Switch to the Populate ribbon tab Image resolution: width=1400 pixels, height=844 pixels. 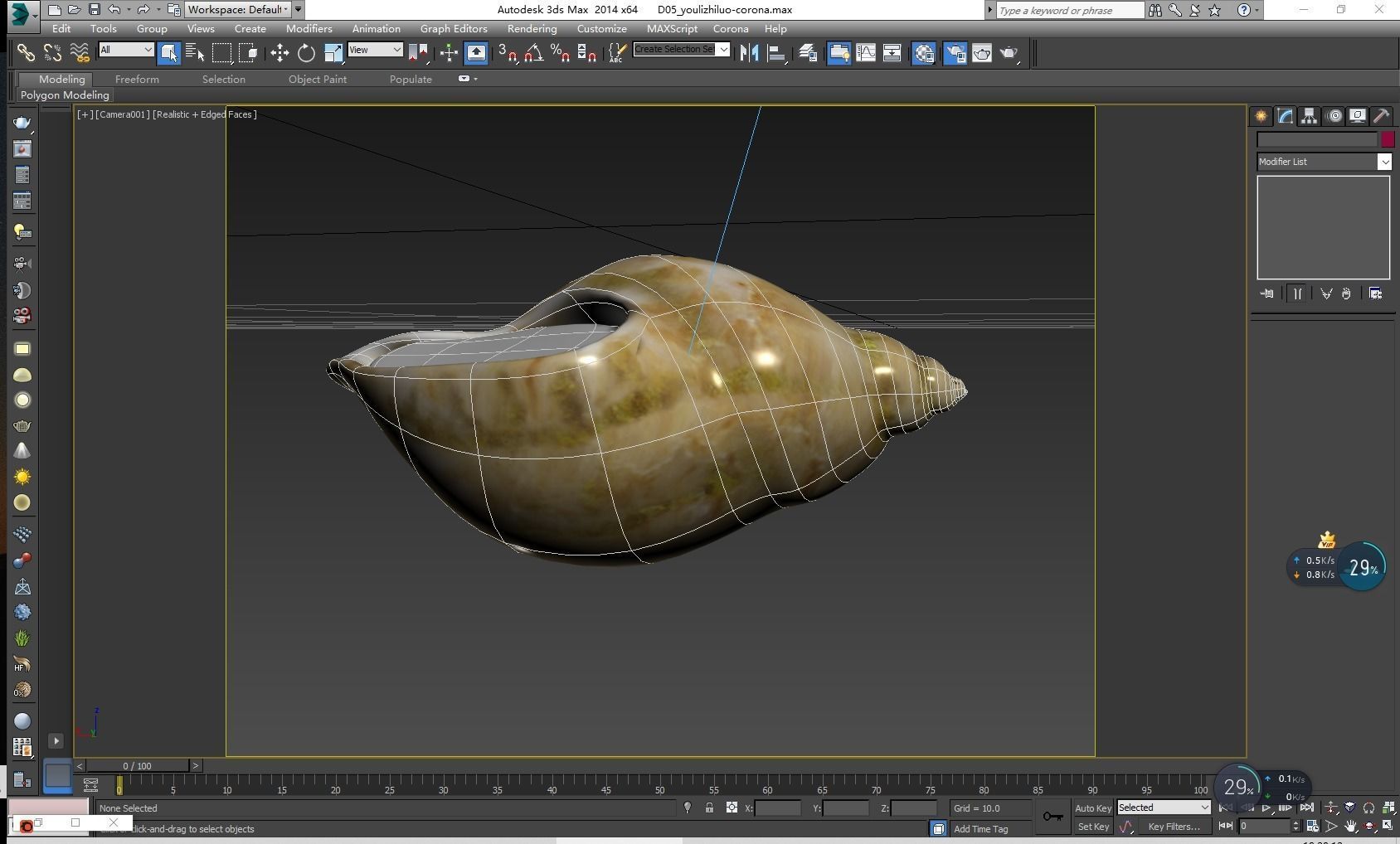tap(411, 79)
